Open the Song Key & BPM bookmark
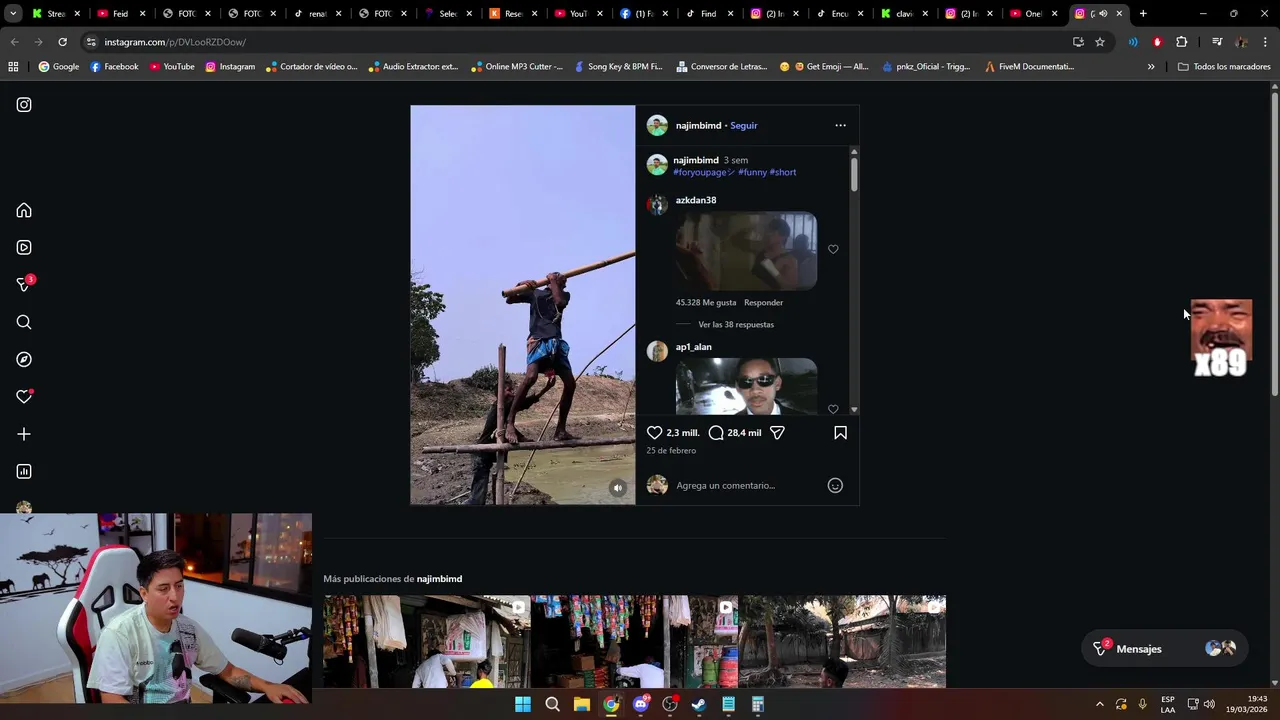The image size is (1280, 720). (617, 67)
